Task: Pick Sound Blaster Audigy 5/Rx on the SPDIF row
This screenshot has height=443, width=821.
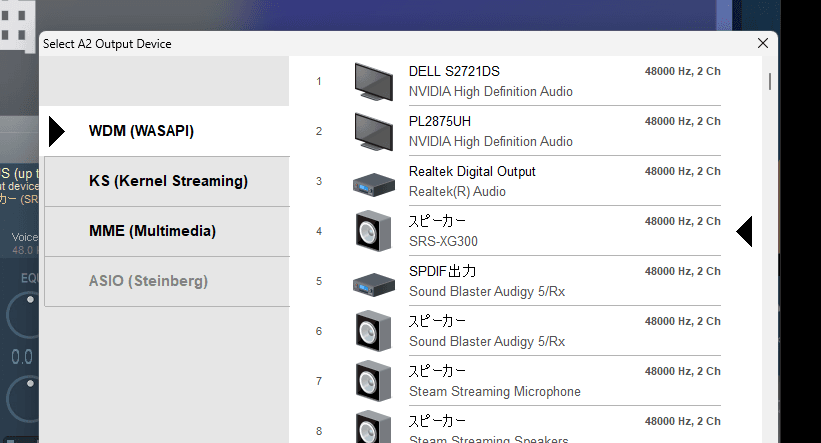Action: 487,292
